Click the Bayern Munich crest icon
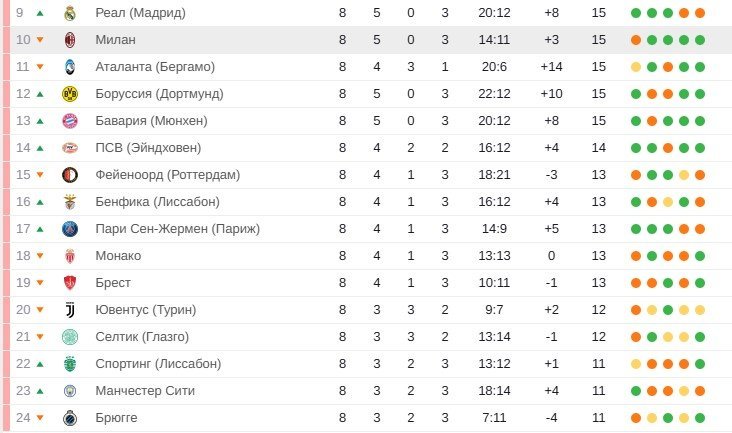 (x=70, y=121)
